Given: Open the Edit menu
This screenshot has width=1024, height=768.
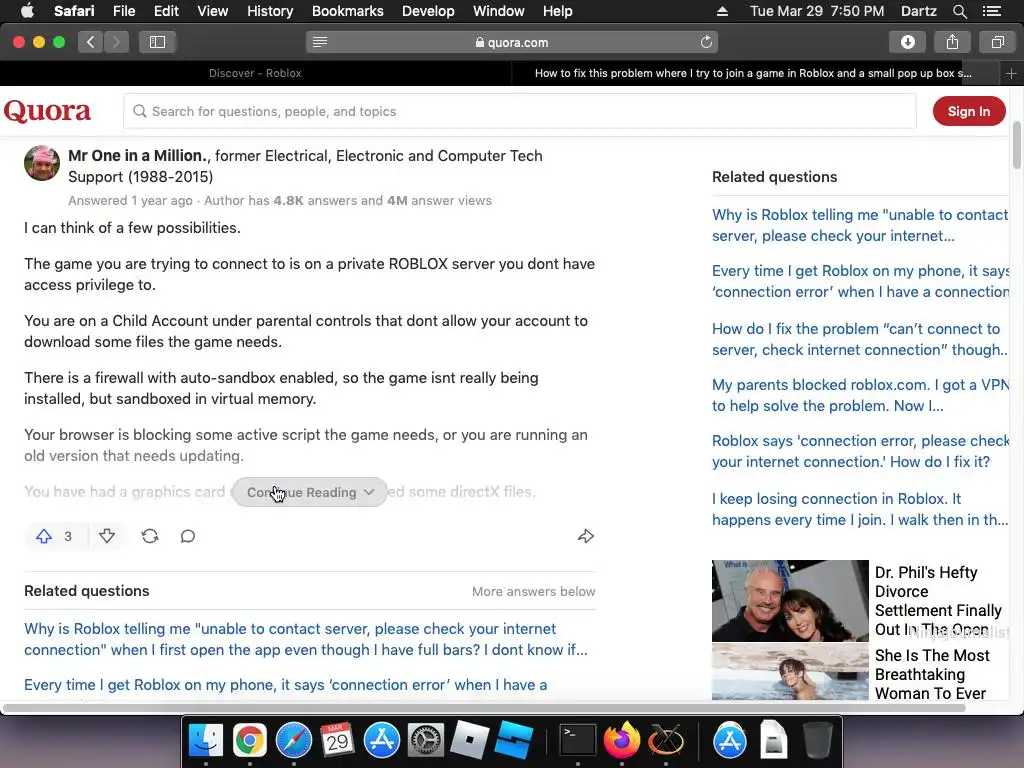Looking at the screenshot, I should (x=166, y=11).
